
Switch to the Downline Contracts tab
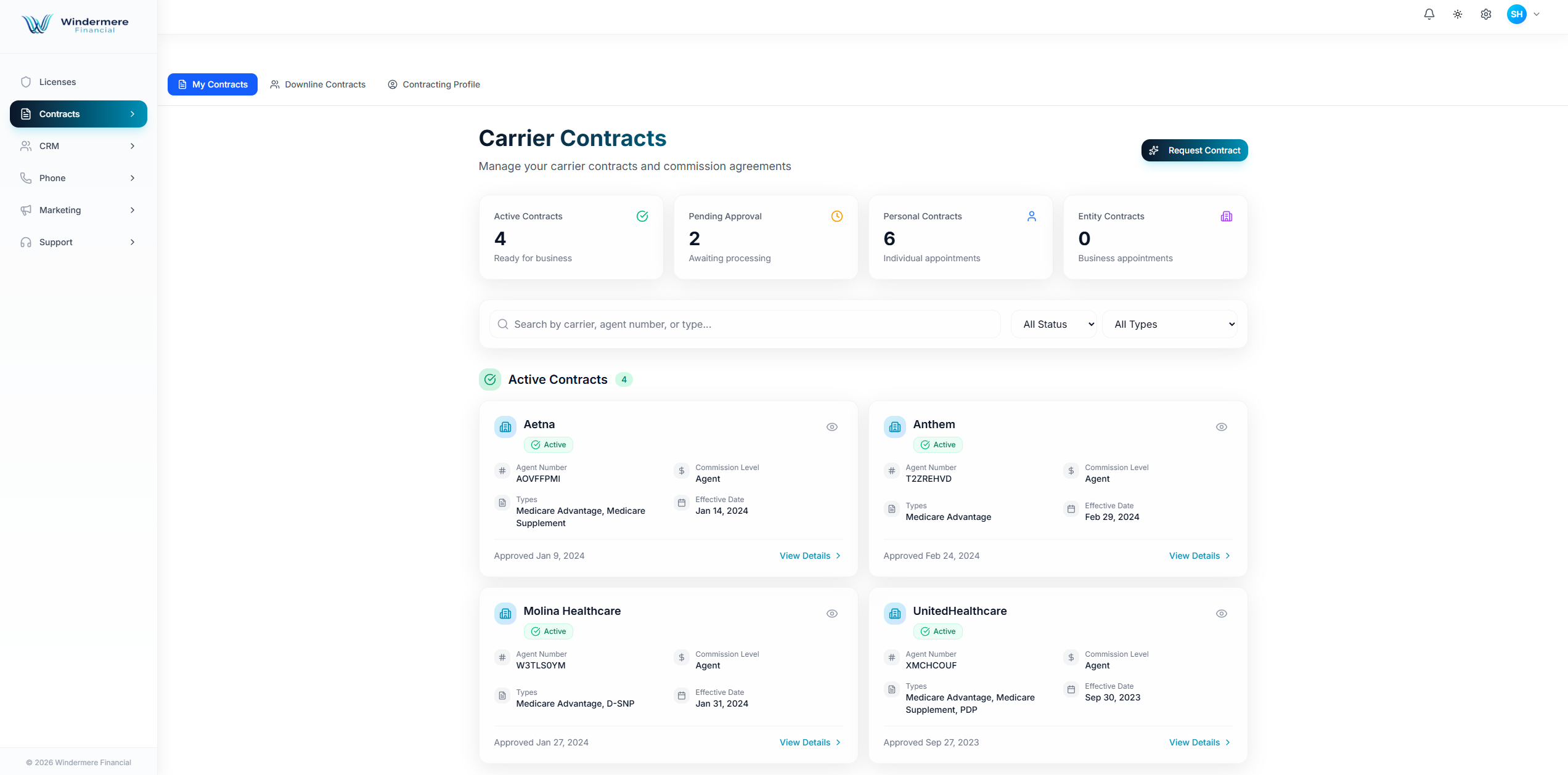tap(317, 84)
